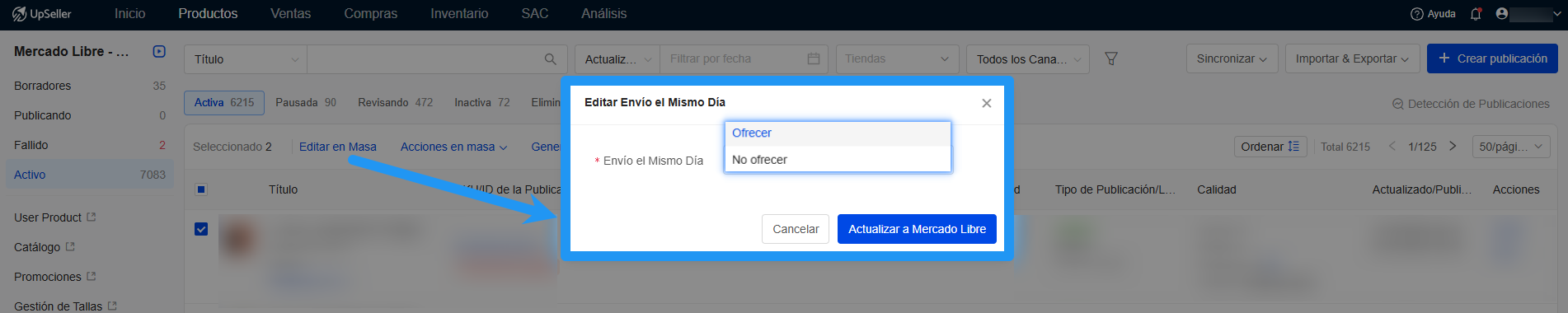Open the SAC menu
The width and height of the screenshot is (1568, 313).
(535, 14)
